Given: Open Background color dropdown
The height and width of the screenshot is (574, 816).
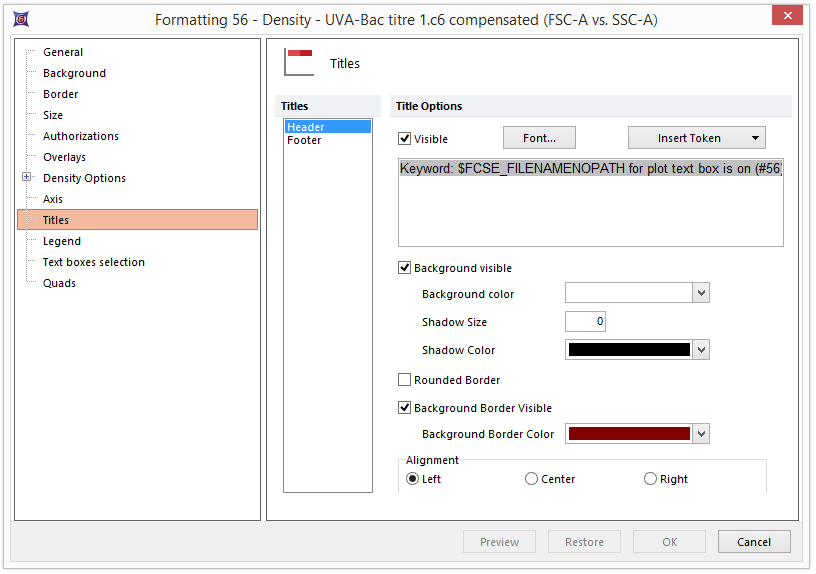Looking at the screenshot, I should pyautogui.click(x=702, y=293).
